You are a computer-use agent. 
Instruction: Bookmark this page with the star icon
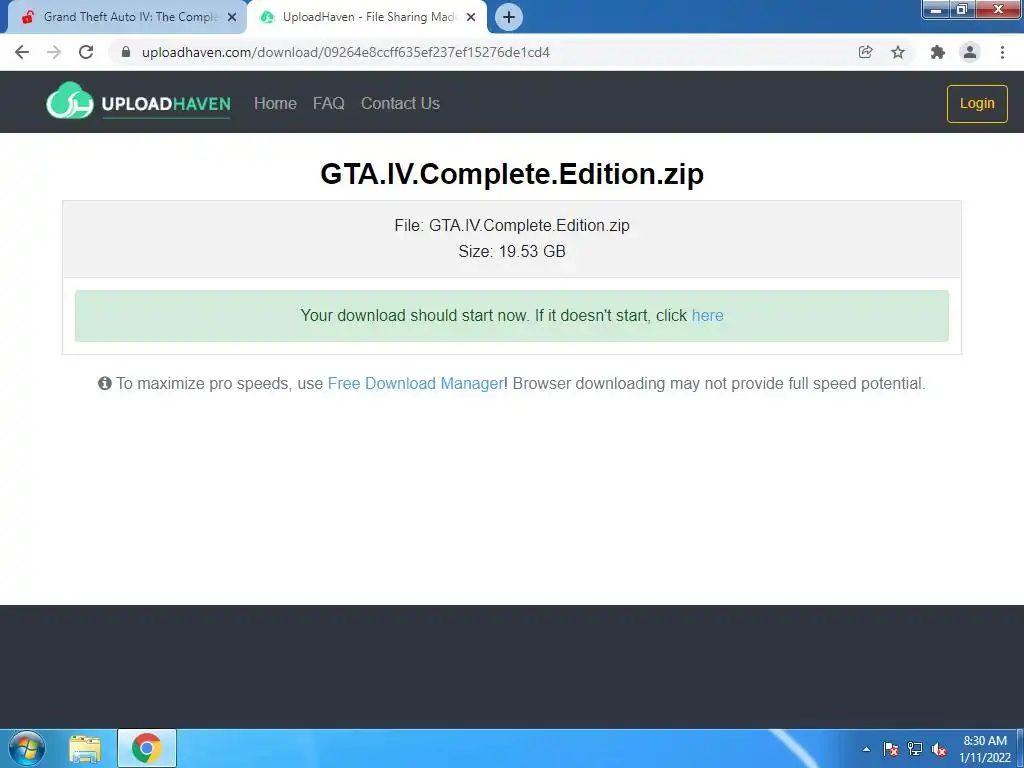[898, 52]
